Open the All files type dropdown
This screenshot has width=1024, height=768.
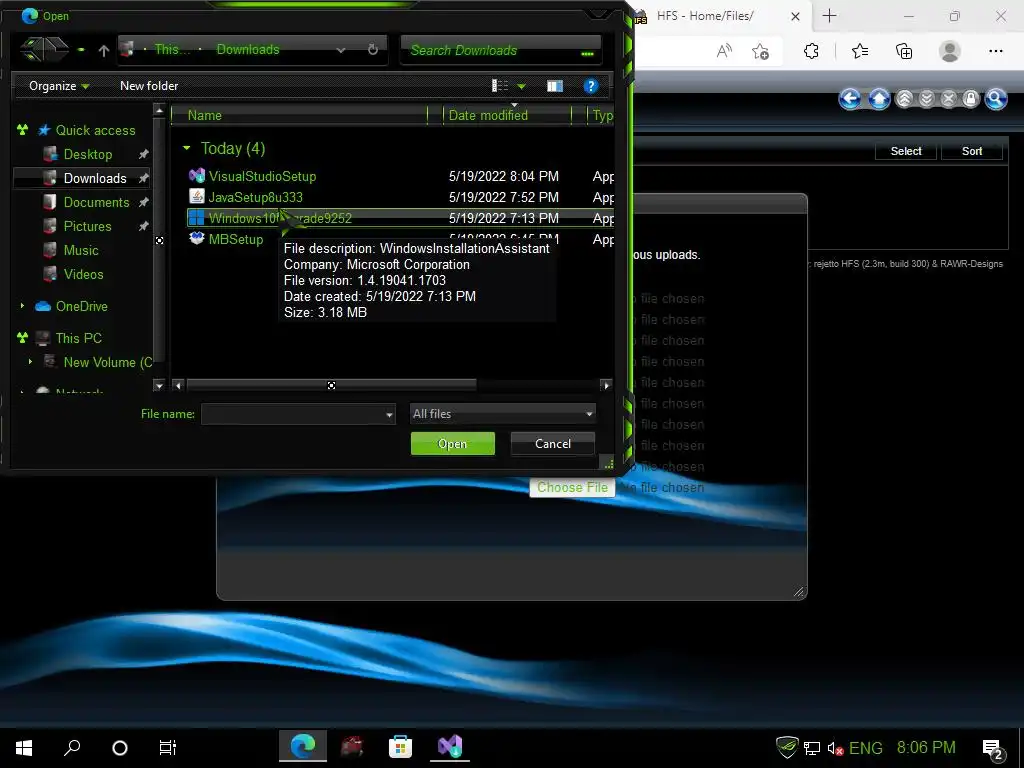tap(502, 413)
